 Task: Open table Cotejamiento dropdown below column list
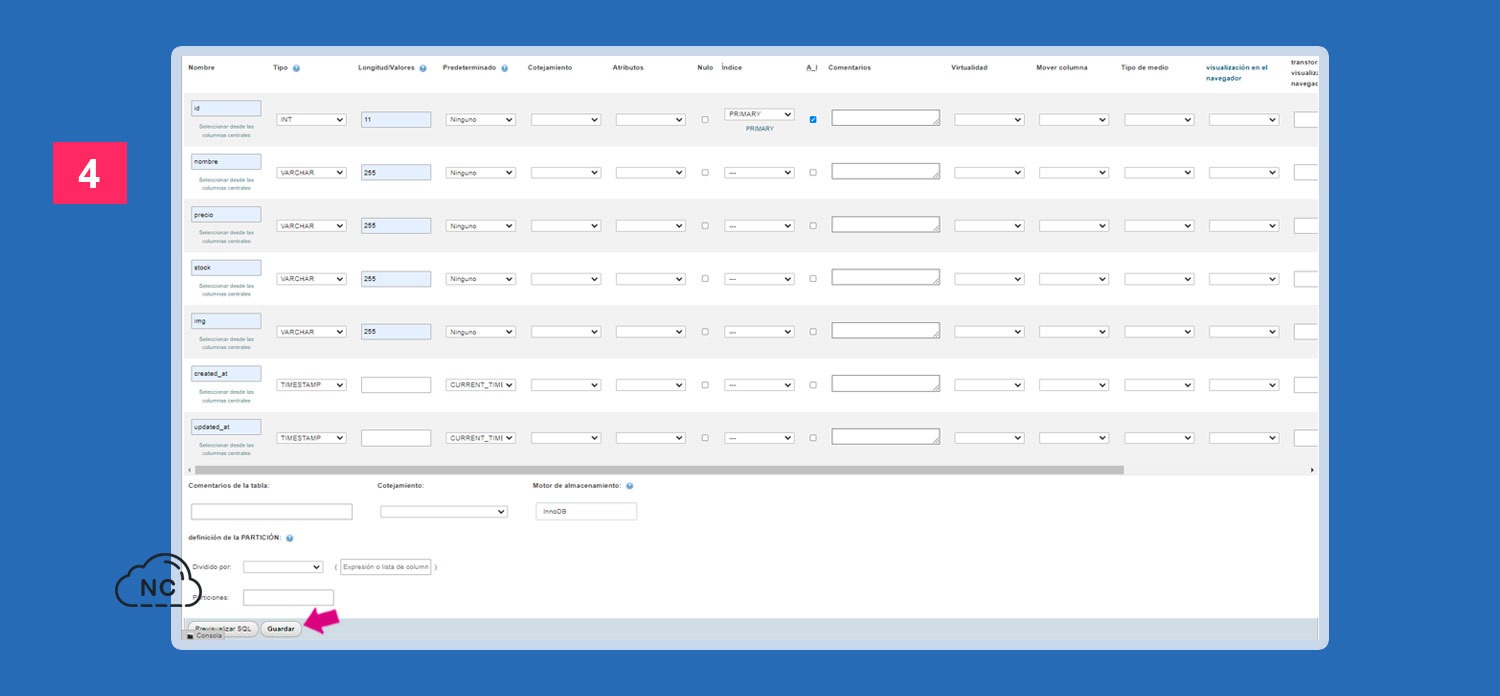click(444, 511)
